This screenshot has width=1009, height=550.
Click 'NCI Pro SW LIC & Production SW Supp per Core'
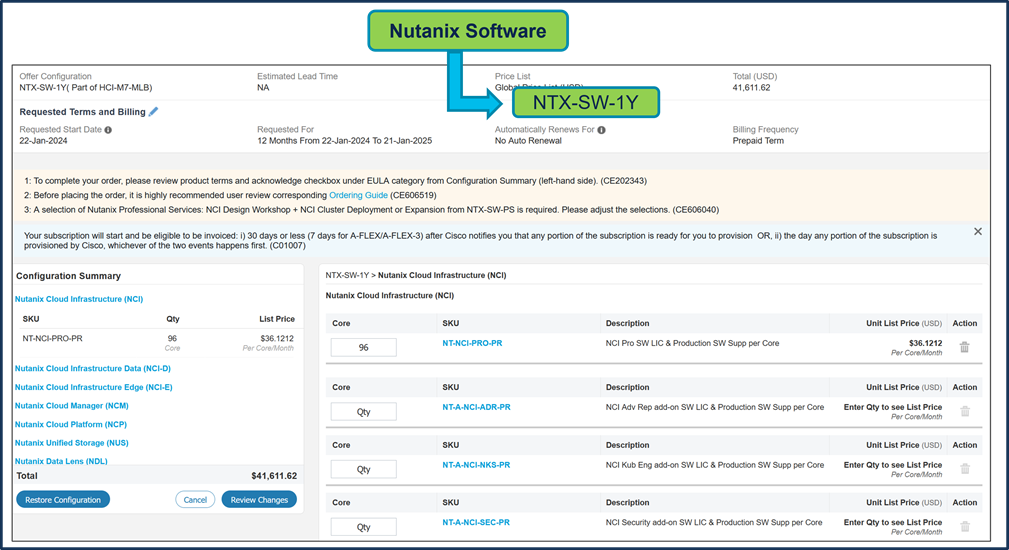click(x=692, y=343)
